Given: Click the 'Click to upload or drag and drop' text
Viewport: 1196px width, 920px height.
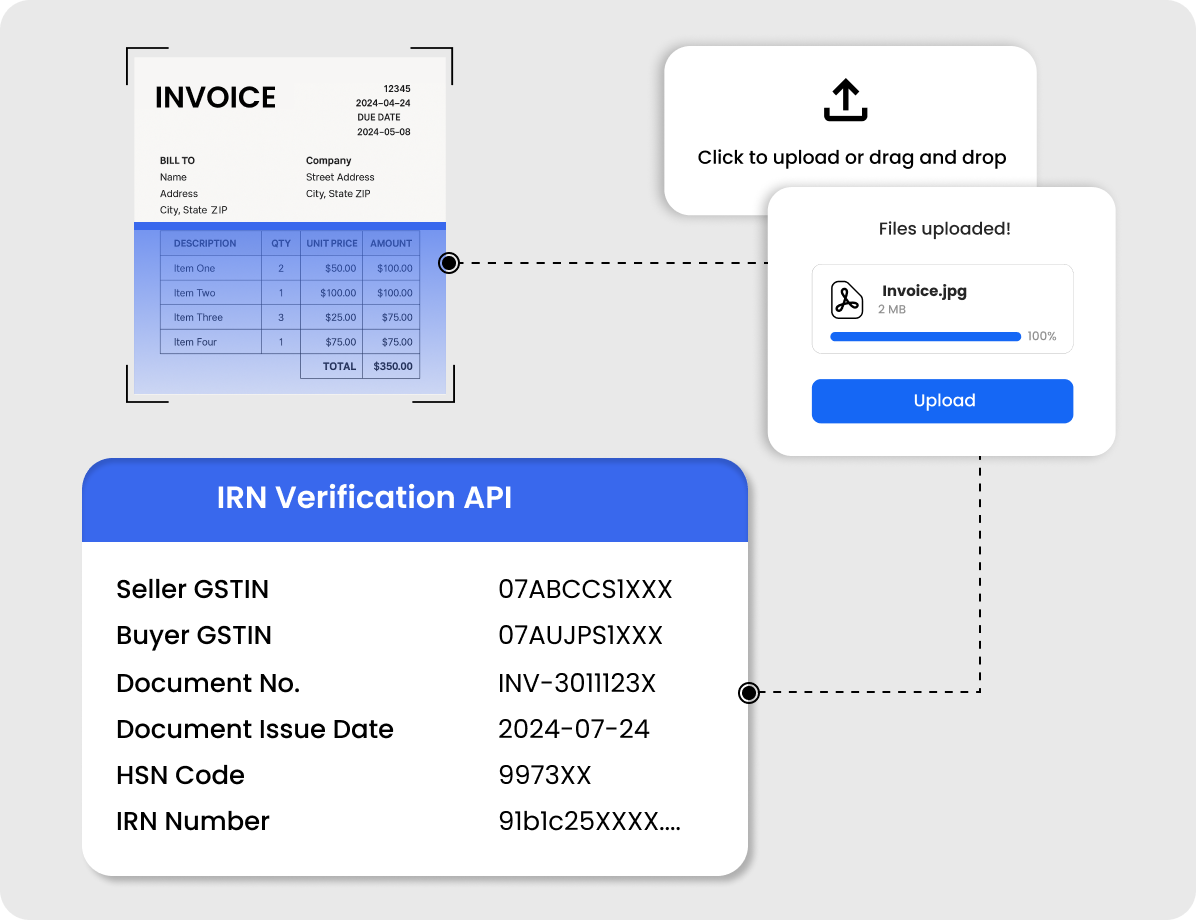Looking at the screenshot, I should (851, 158).
